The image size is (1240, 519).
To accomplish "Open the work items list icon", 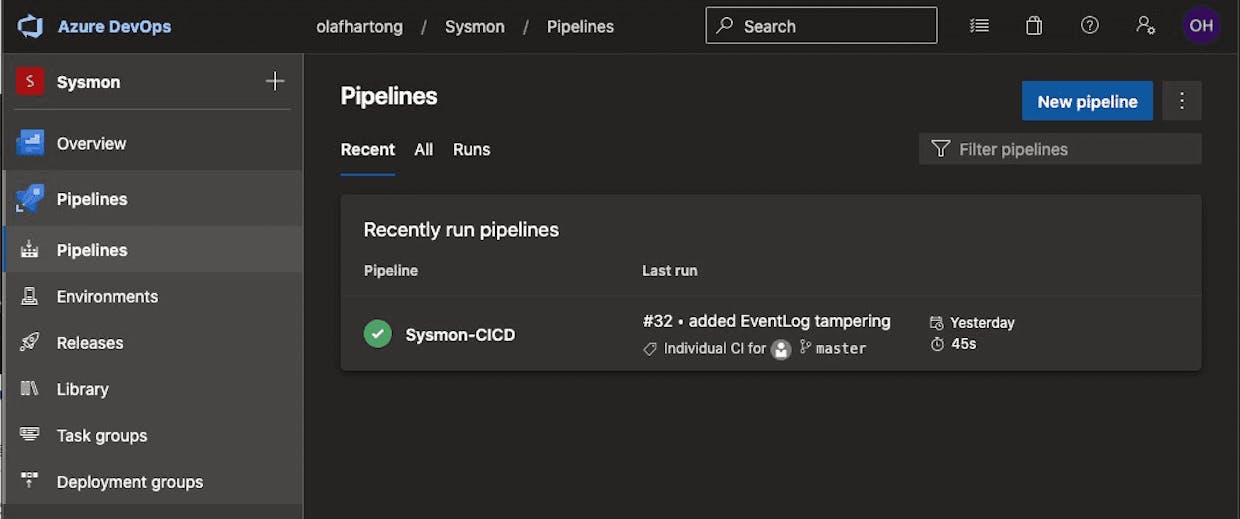I will (979, 26).
